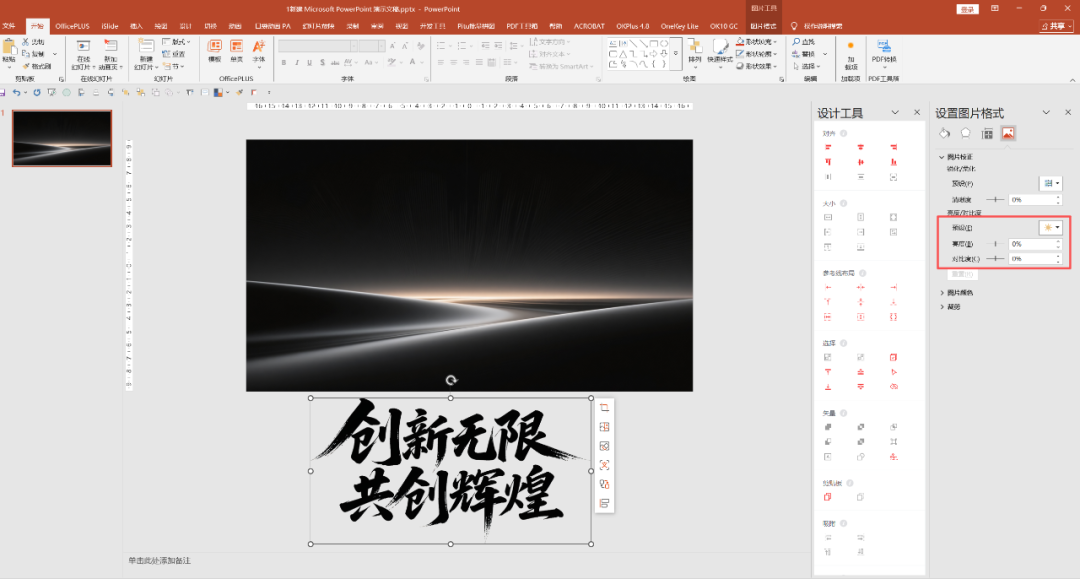Screen dimensions: 1080x579
Task: Click the PDF转换 icon in PDF工具集 group
Action: pos(884,45)
